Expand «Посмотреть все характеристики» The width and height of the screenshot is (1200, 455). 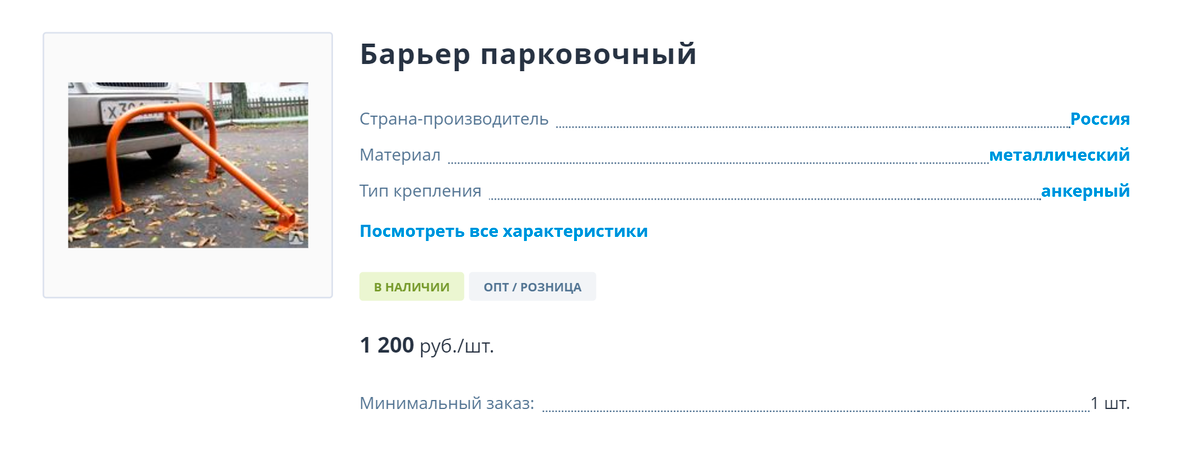[503, 231]
